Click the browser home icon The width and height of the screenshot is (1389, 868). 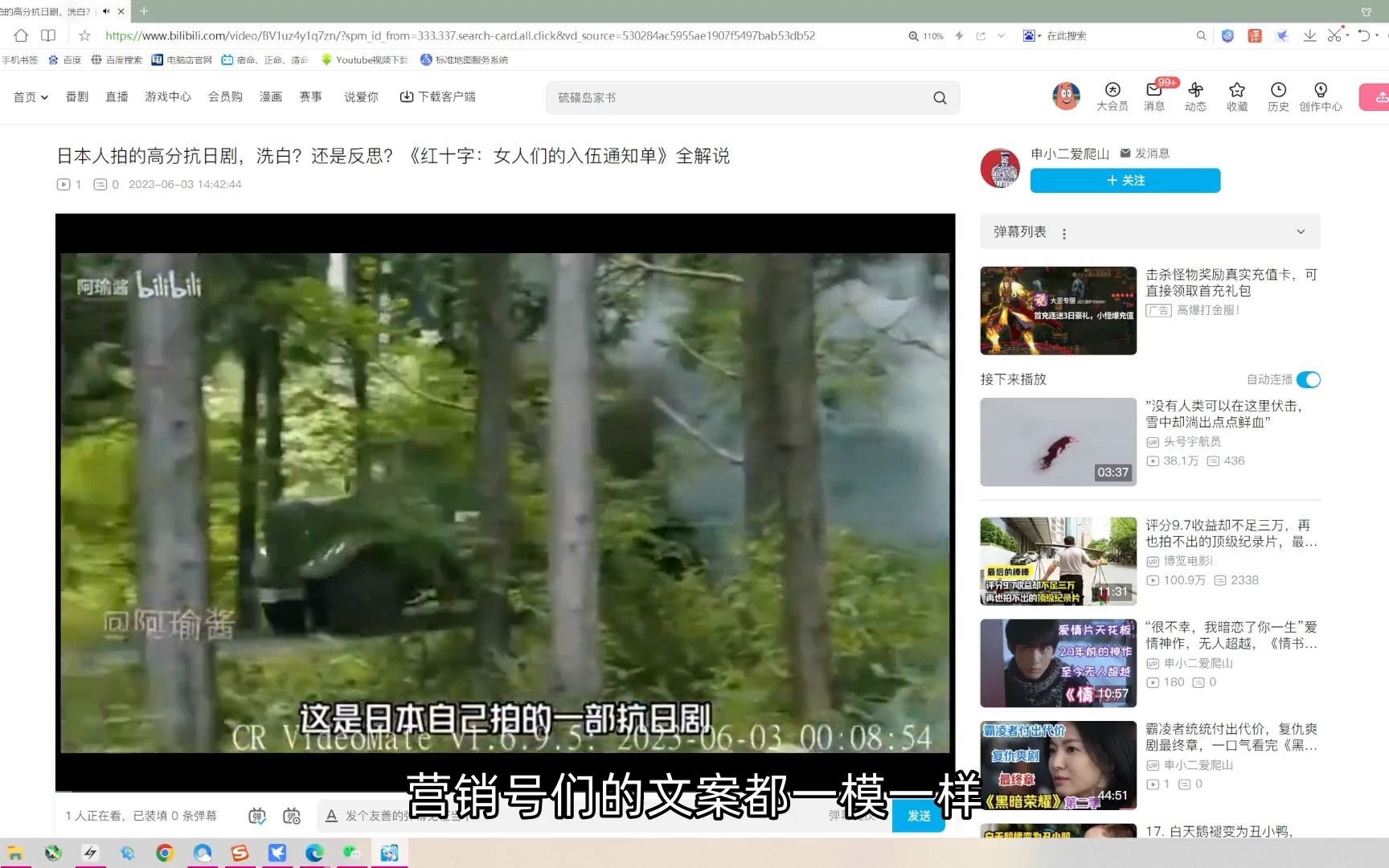click(x=21, y=35)
